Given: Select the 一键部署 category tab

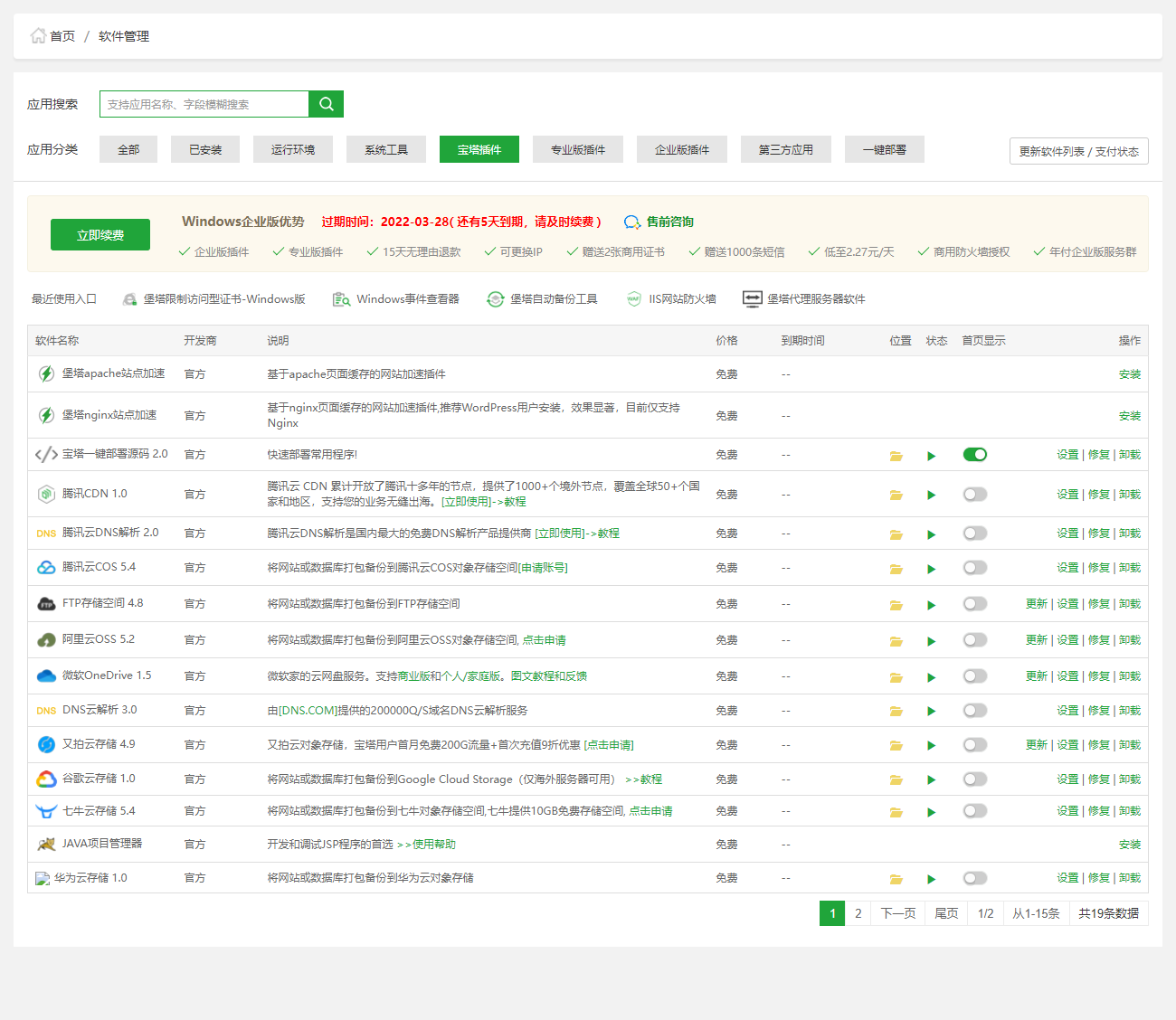Looking at the screenshot, I should coord(885,149).
